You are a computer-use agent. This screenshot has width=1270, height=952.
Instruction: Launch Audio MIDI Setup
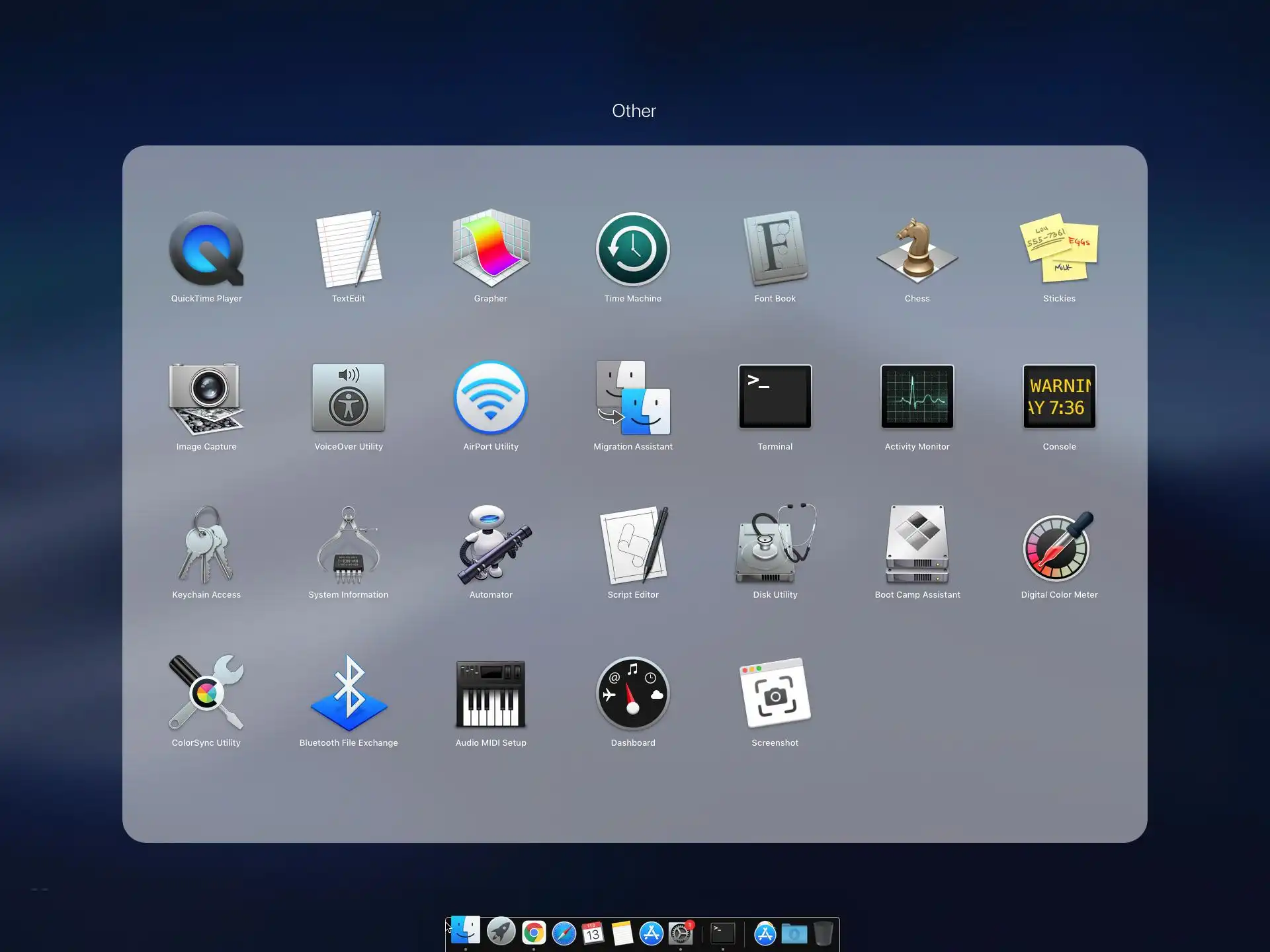[x=491, y=694]
